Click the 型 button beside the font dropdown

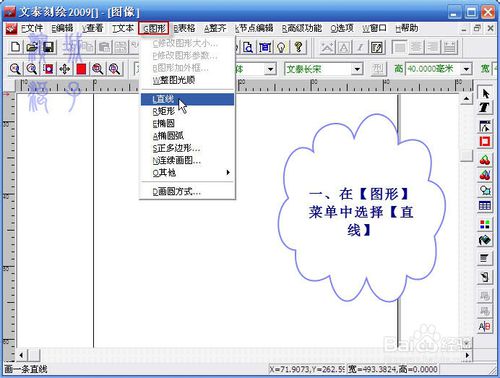378,69
